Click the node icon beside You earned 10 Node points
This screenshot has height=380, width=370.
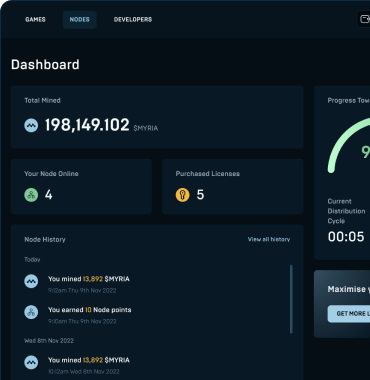tap(31, 312)
